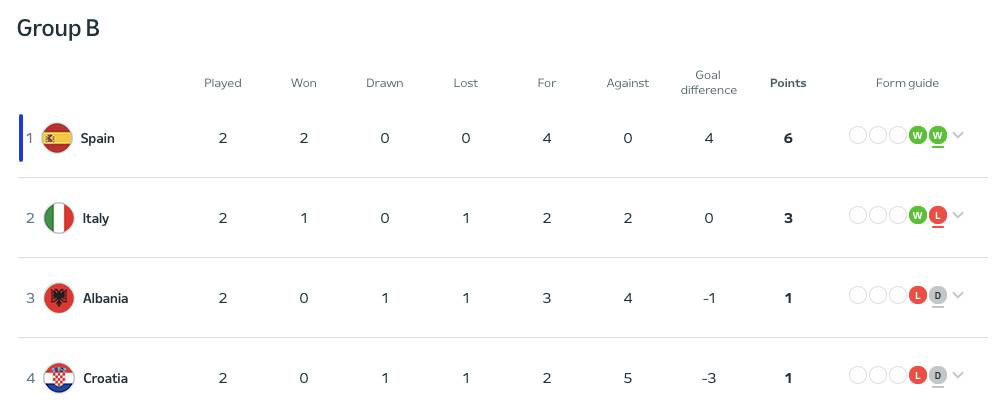
Task: Click the Group B heading
Action: (58, 28)
